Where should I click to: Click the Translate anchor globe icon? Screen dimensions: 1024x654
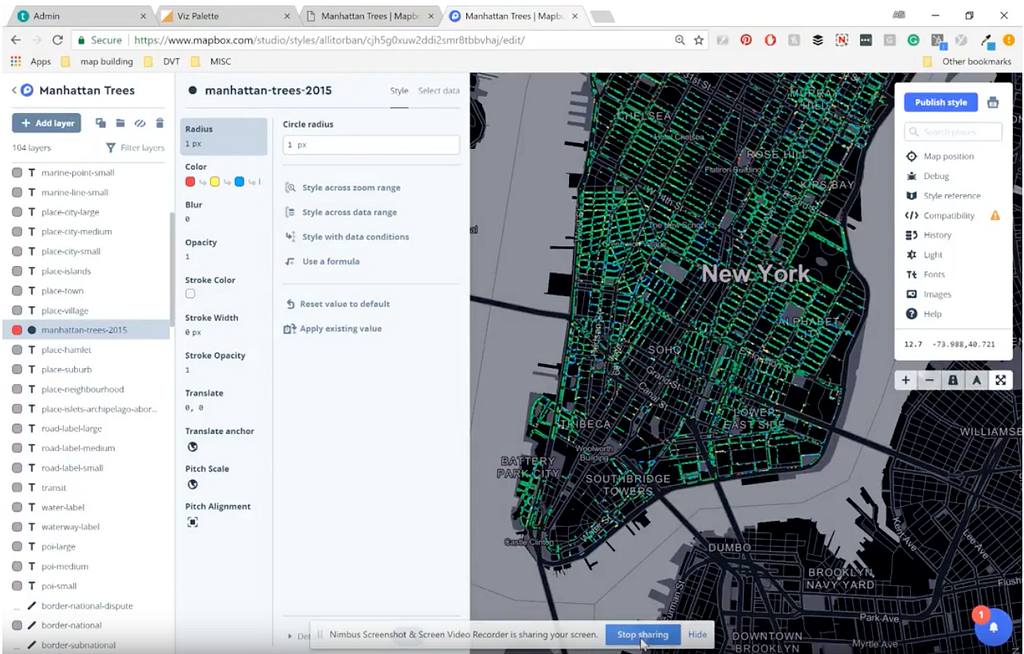[x=193, y=447]
